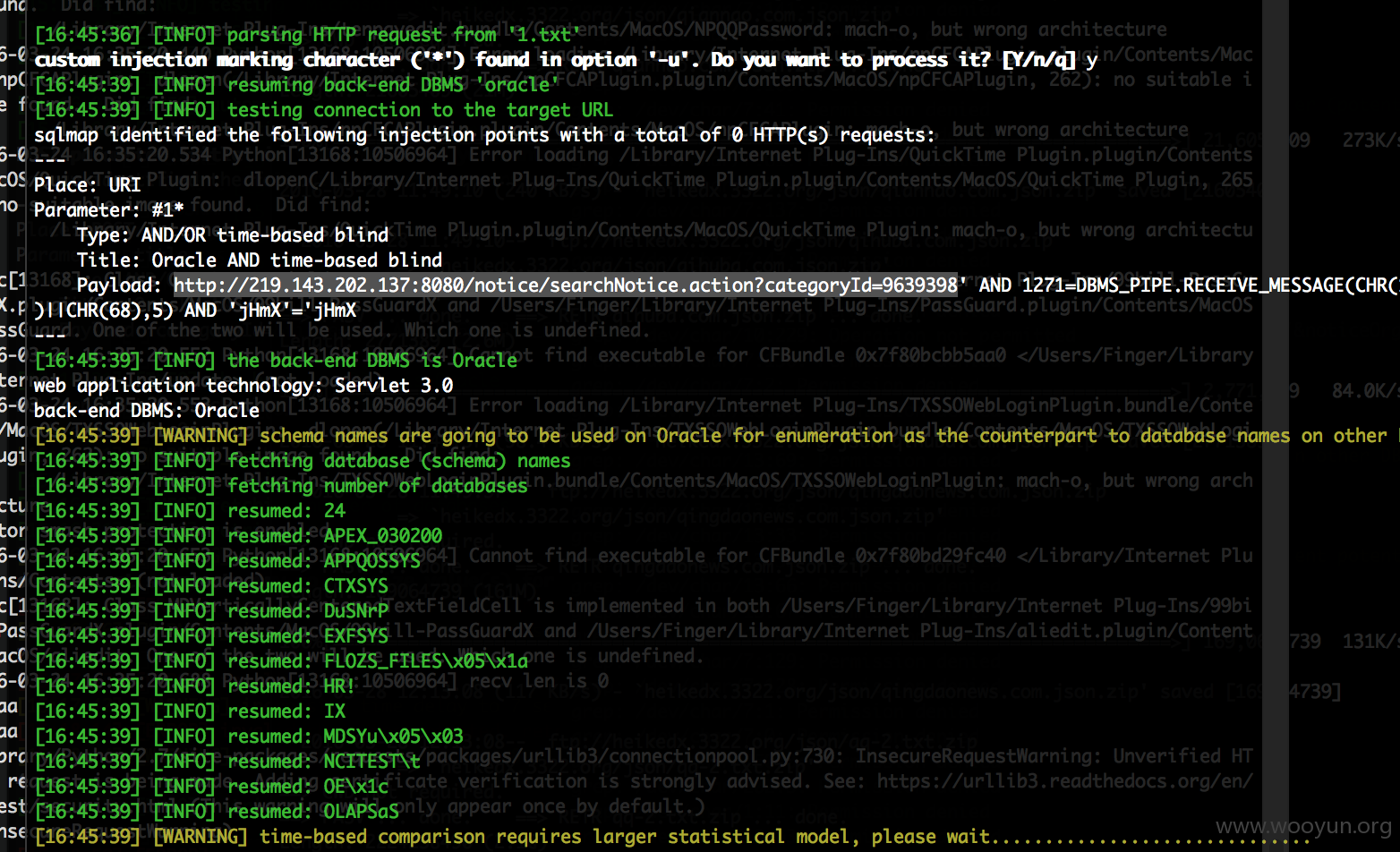Click the text 'resumed: FLOZS_FILES\x05\x1a'
Viewport: 1400px width, 852px height.
point(378,660)
